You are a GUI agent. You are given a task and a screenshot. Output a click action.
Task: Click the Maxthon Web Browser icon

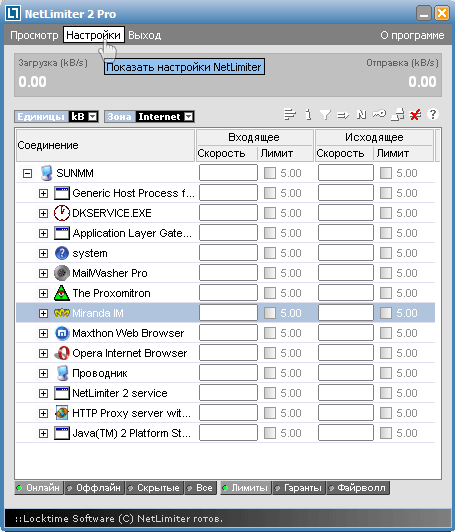tap(62, 333)
